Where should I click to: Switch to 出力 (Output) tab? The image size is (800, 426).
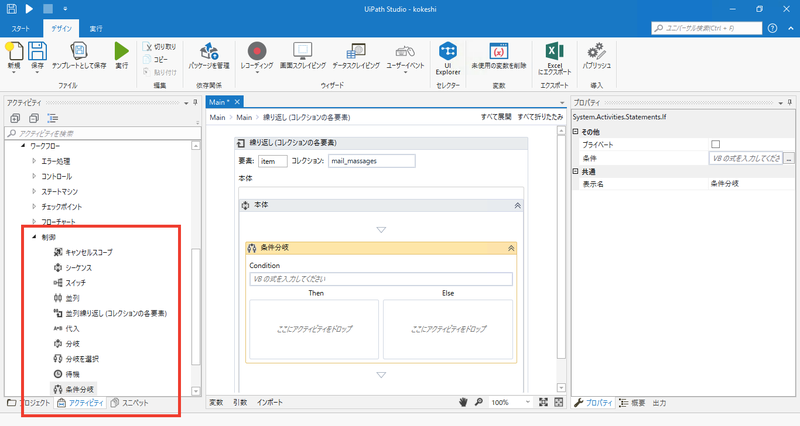pyautogui.click(x=659, y=403)
